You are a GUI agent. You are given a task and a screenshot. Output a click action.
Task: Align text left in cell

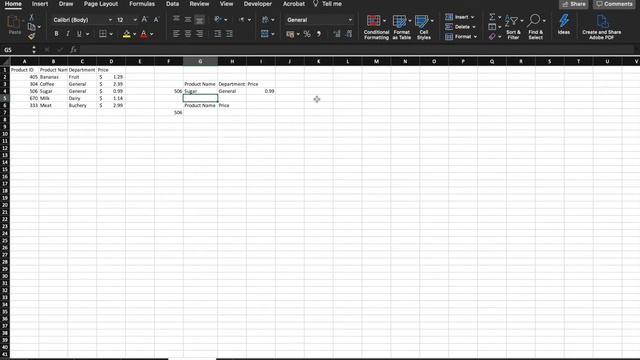pos(176,34)
